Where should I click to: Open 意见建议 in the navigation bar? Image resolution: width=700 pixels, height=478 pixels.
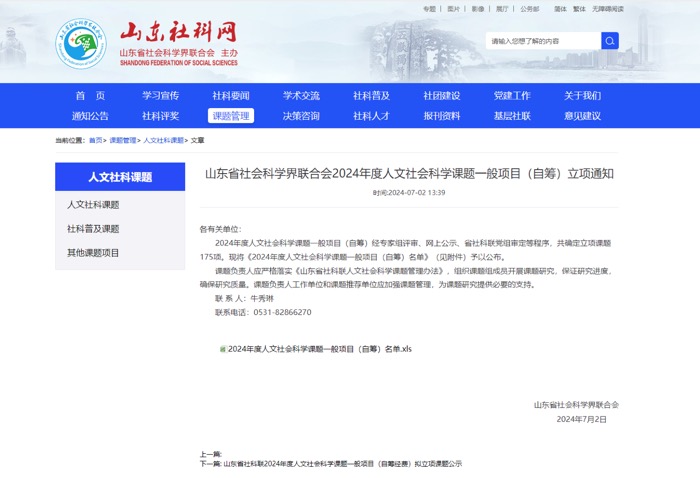click(x=582, y=116)
